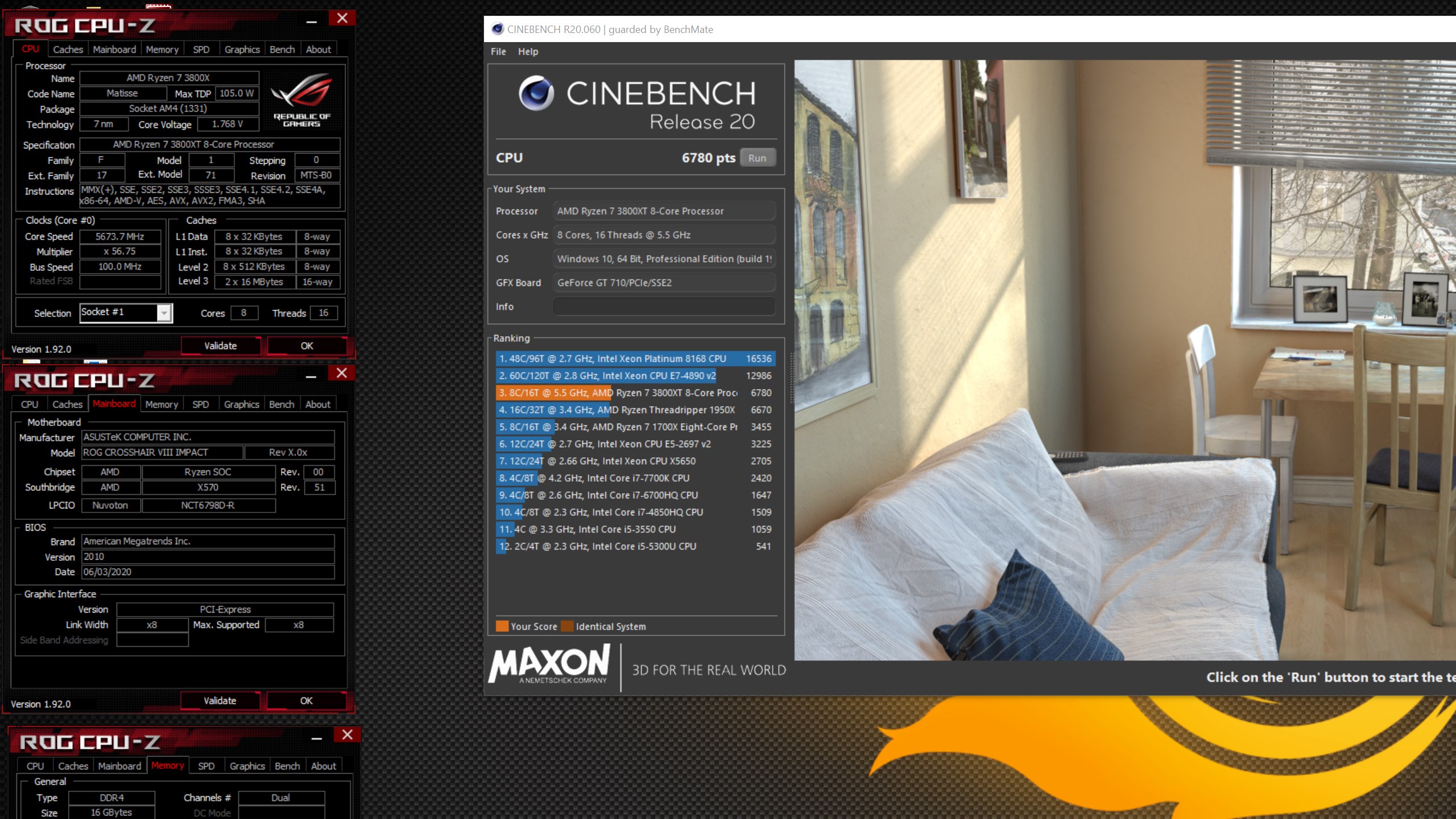The width and height of the screenshot is (1456, 819).
Task: Select ranking row Xeon CPU E5-2697 v2
Action: [x=635, y=444]
